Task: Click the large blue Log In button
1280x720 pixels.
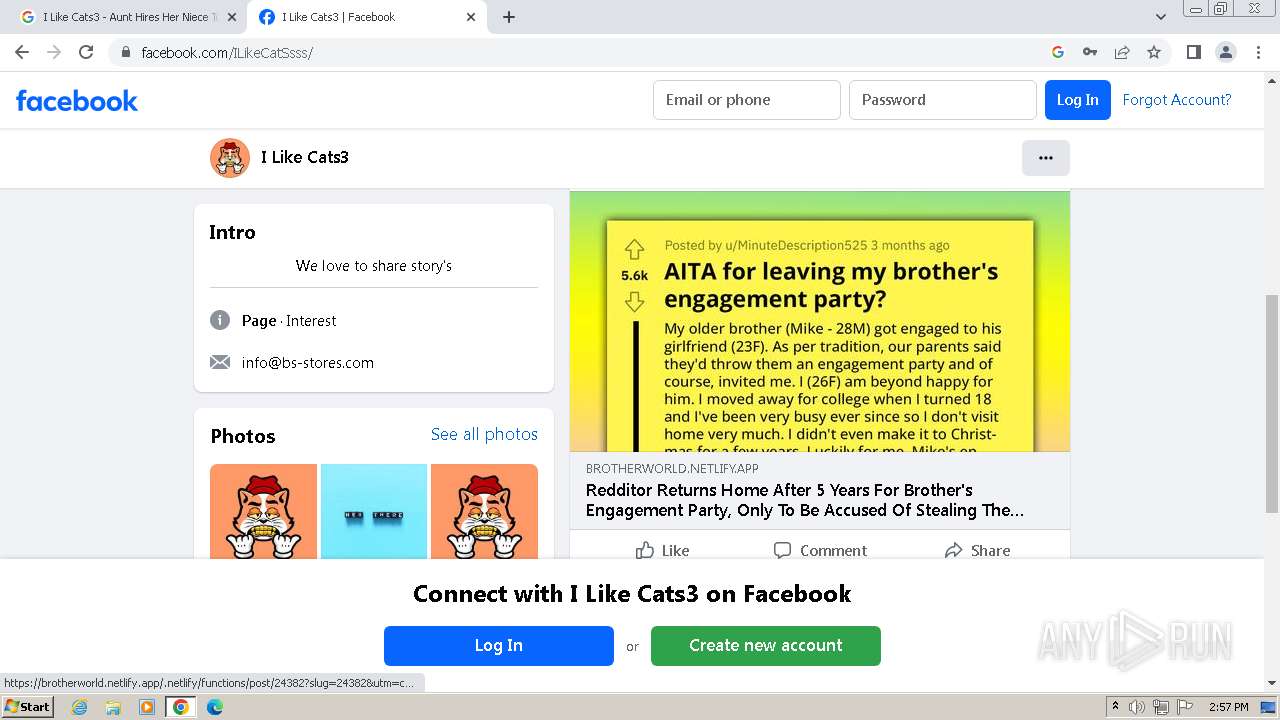Action: click(499, 646)
